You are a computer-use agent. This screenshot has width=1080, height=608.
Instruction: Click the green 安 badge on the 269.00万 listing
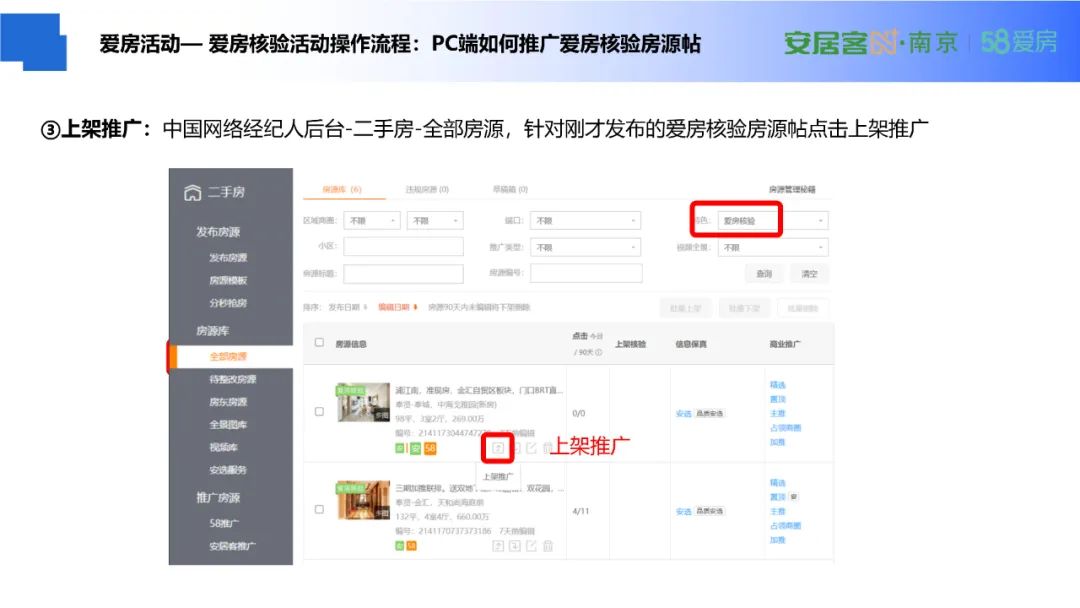tap(415, 448)
